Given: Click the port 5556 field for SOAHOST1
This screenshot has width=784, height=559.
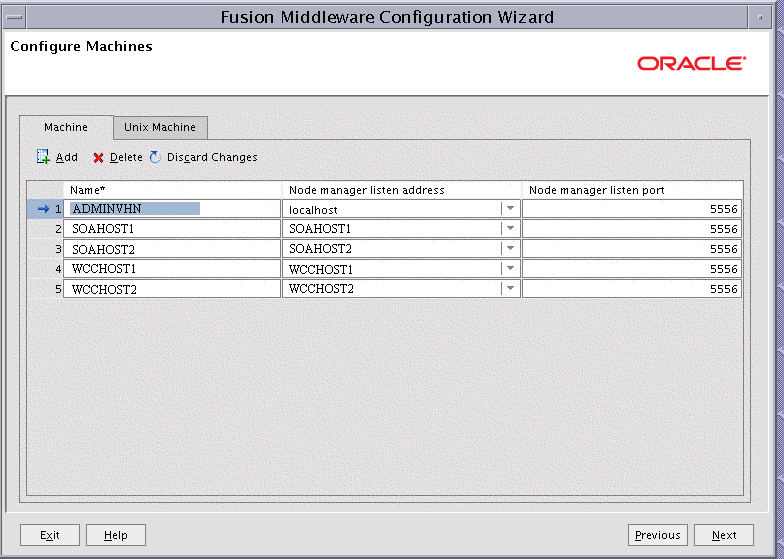Looking at the screenshot, I should point(632,228).
